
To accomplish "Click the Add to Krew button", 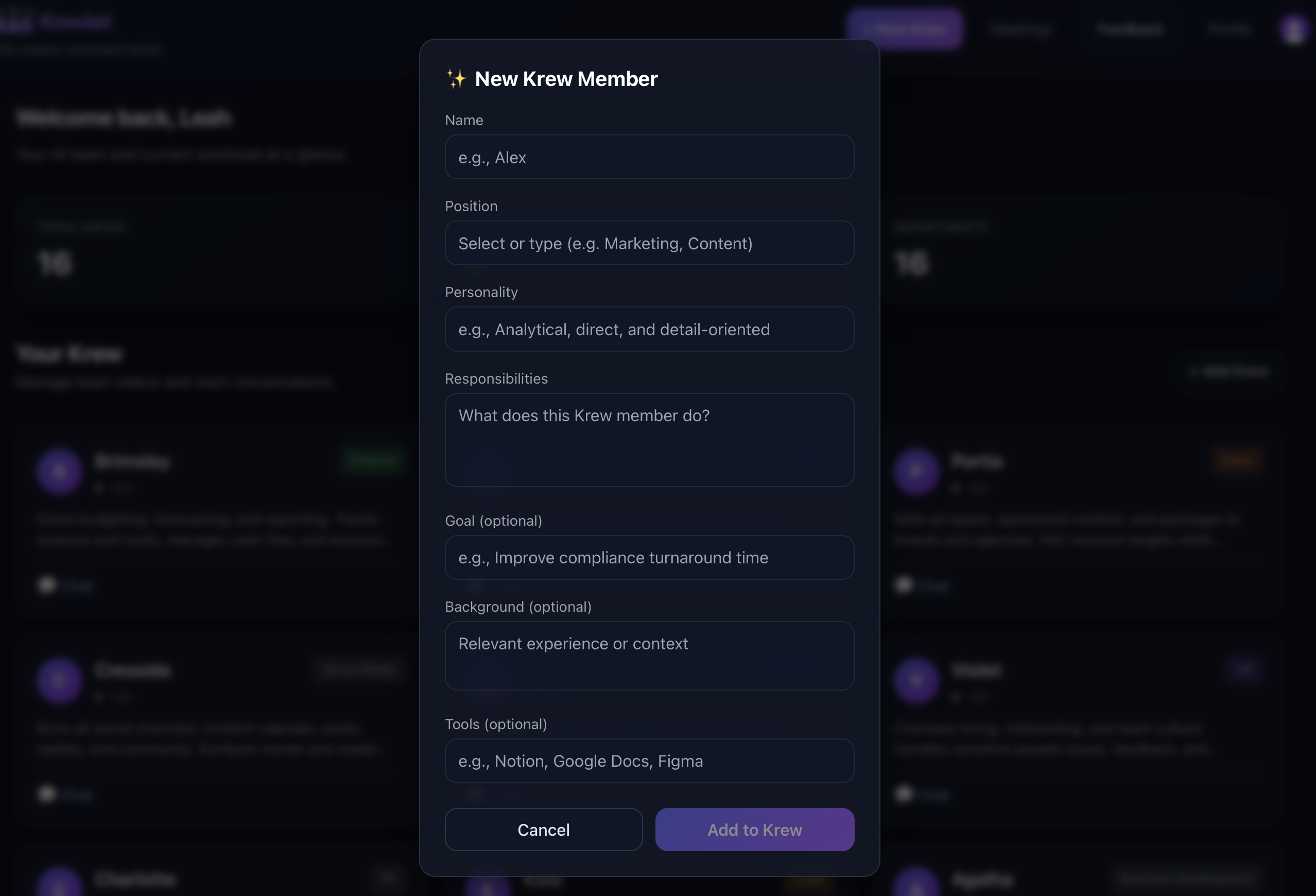I will tap(754, 829).
